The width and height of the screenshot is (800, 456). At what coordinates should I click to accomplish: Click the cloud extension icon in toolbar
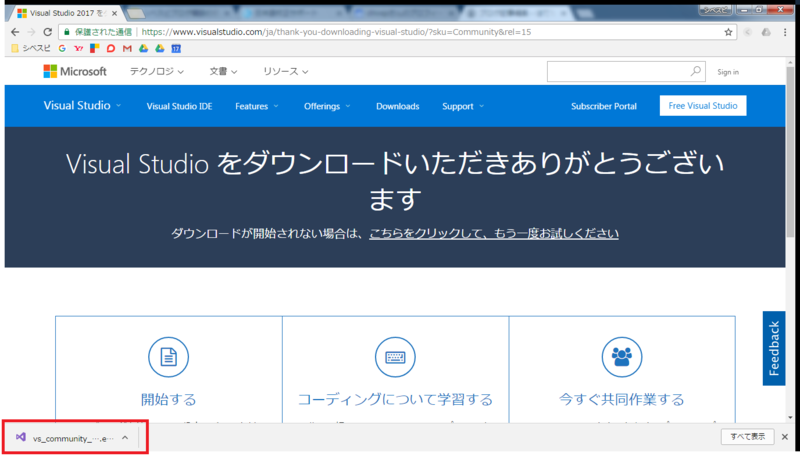point(766,32)
